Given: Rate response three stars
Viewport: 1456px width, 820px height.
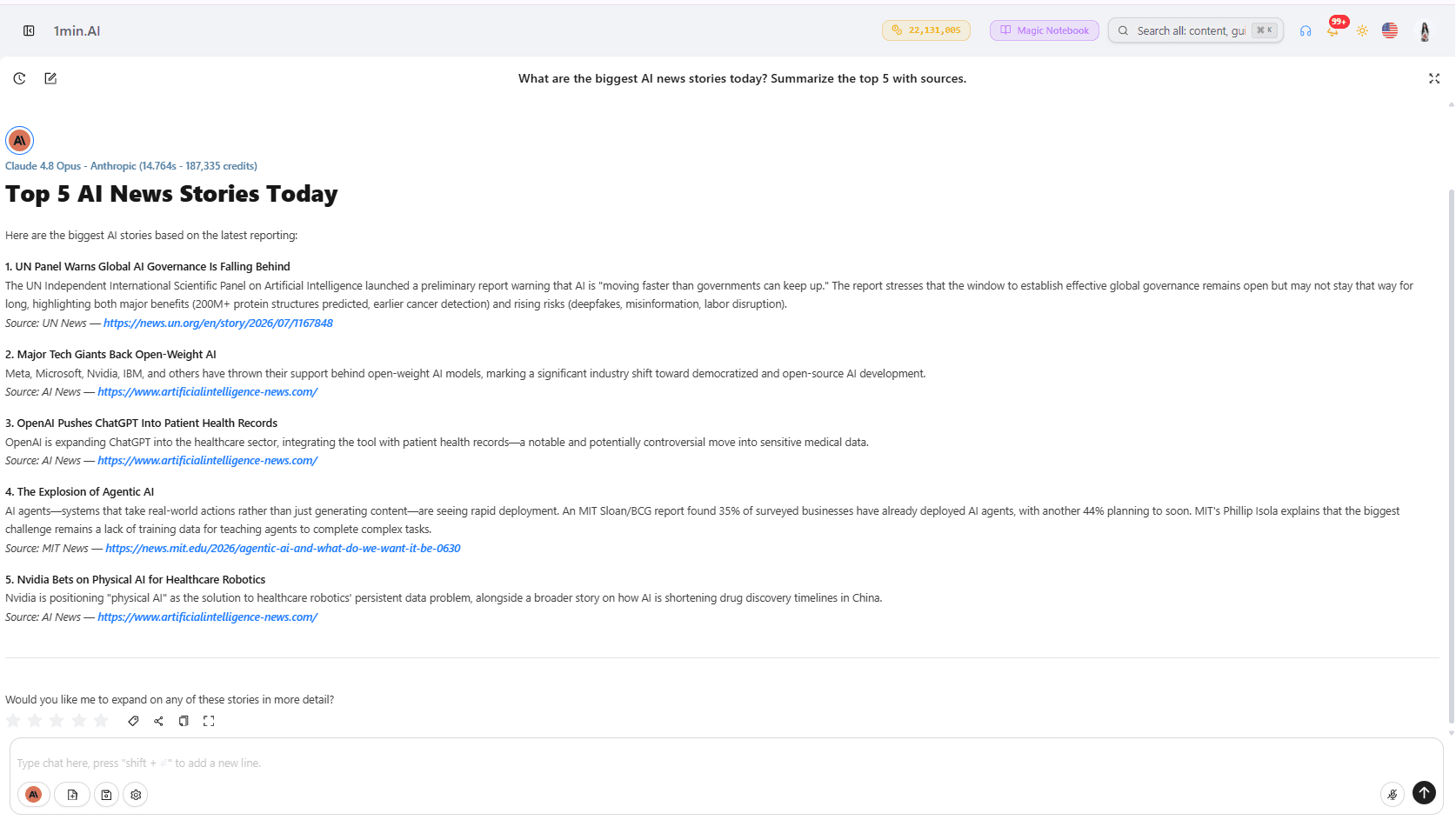Looking at the screenshot, I should (57, 721).
